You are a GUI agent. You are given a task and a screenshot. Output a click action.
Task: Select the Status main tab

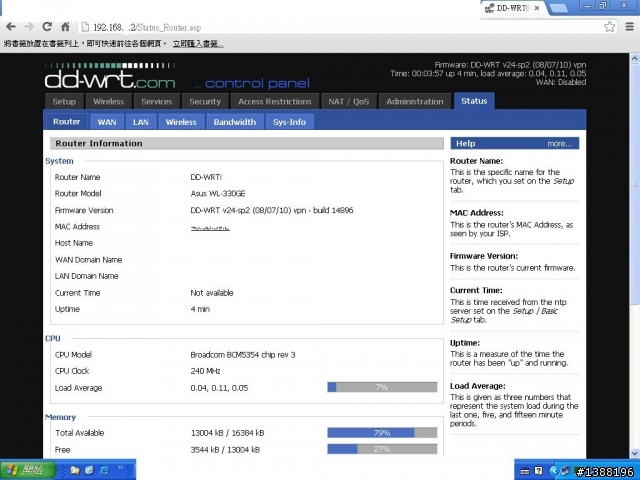coord(474,101)
